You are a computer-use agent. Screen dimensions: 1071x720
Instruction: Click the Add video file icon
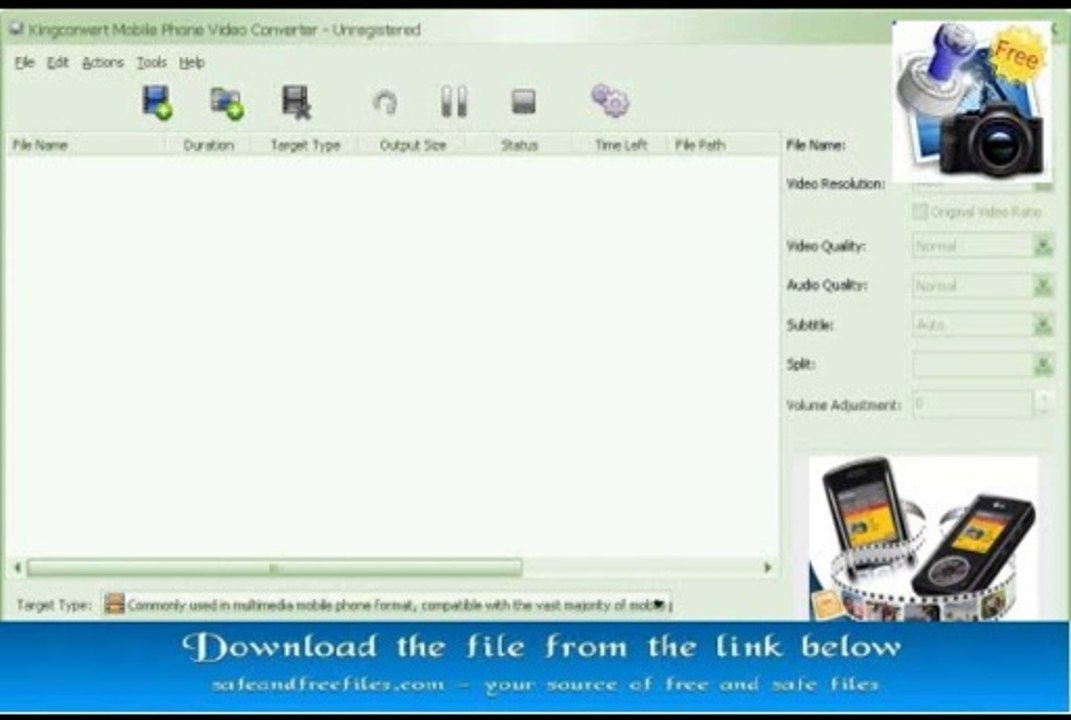[x=157, y=102]
